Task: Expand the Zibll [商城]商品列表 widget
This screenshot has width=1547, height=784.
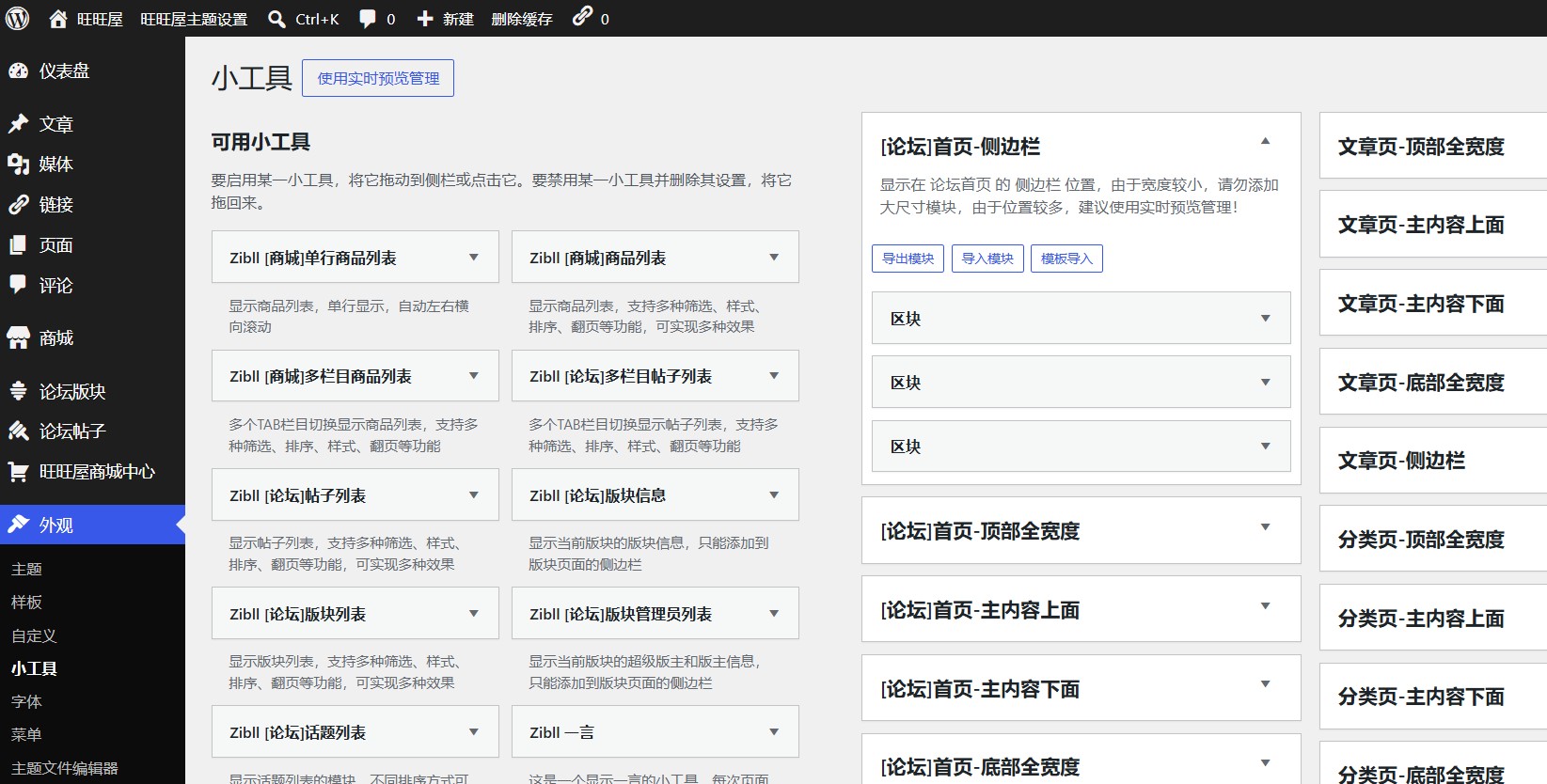Action: (x=774, y=258)
